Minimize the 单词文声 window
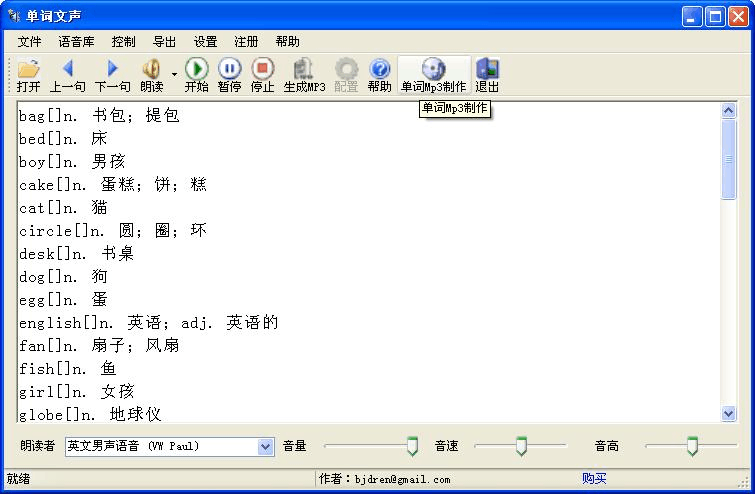This screenshot has width=755, height=494. [692, 17]
